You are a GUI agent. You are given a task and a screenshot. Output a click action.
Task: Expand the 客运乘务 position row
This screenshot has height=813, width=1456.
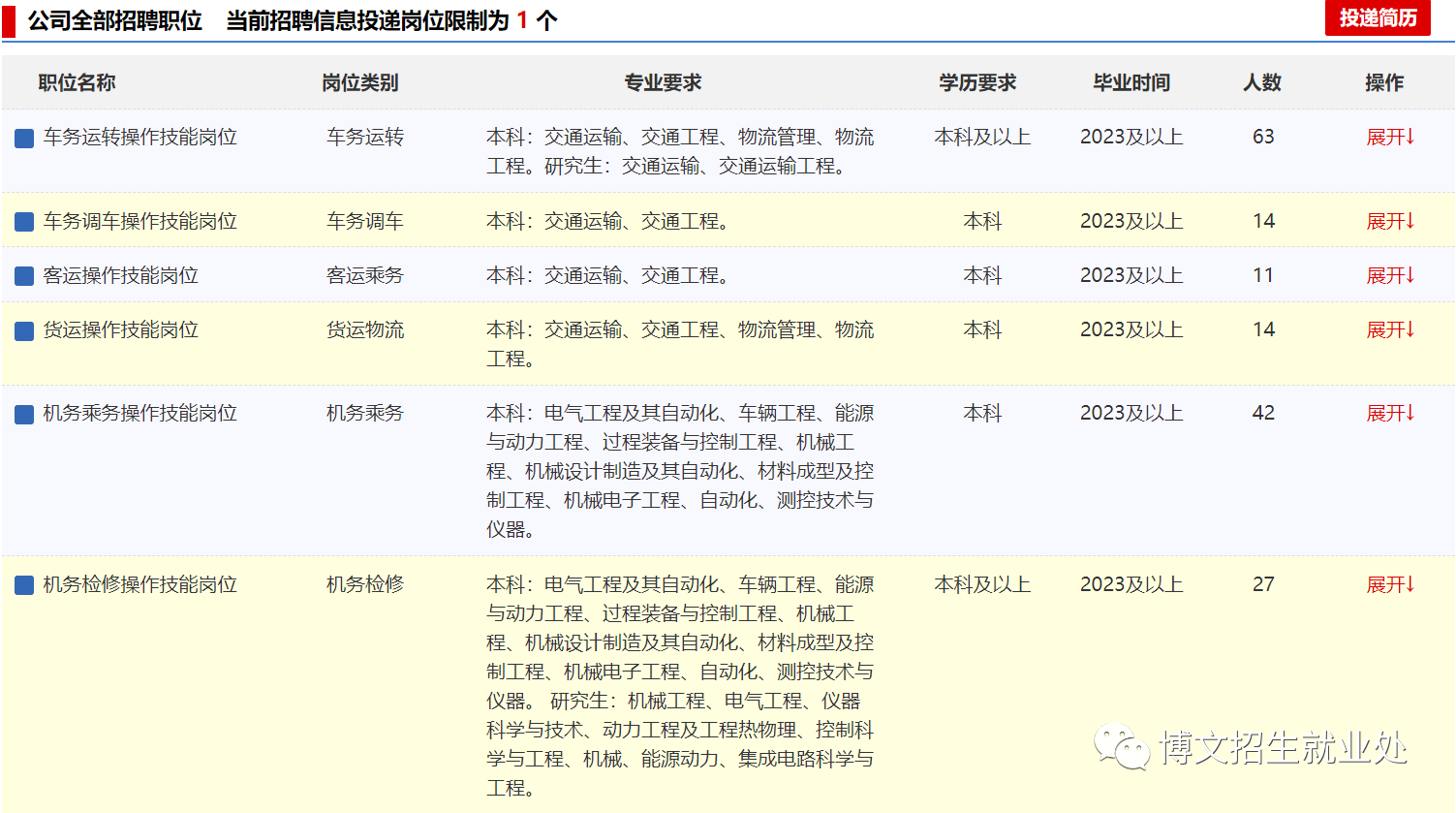click(1389, 276)
